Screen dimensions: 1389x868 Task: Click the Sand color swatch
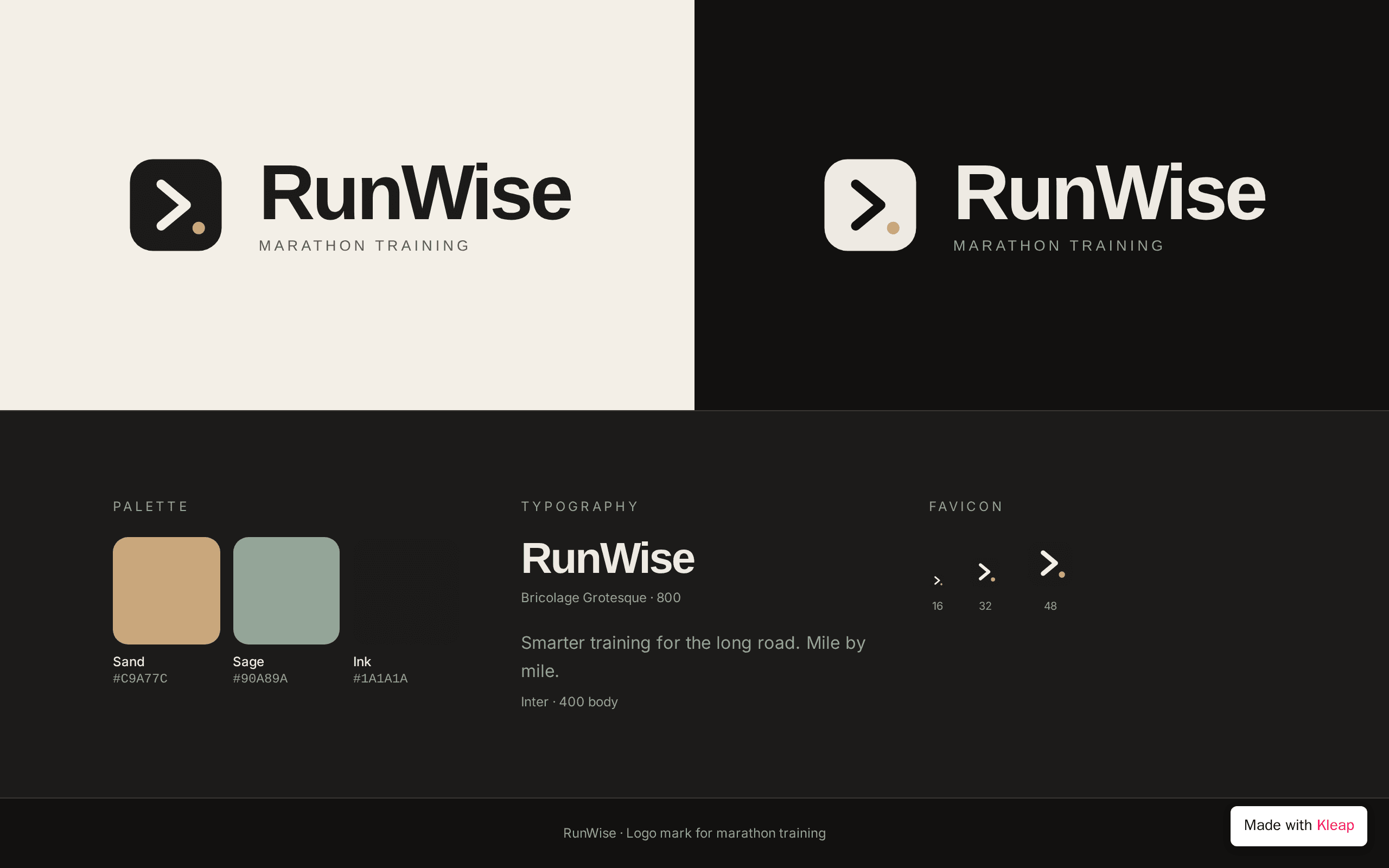[x=167, y=591]
